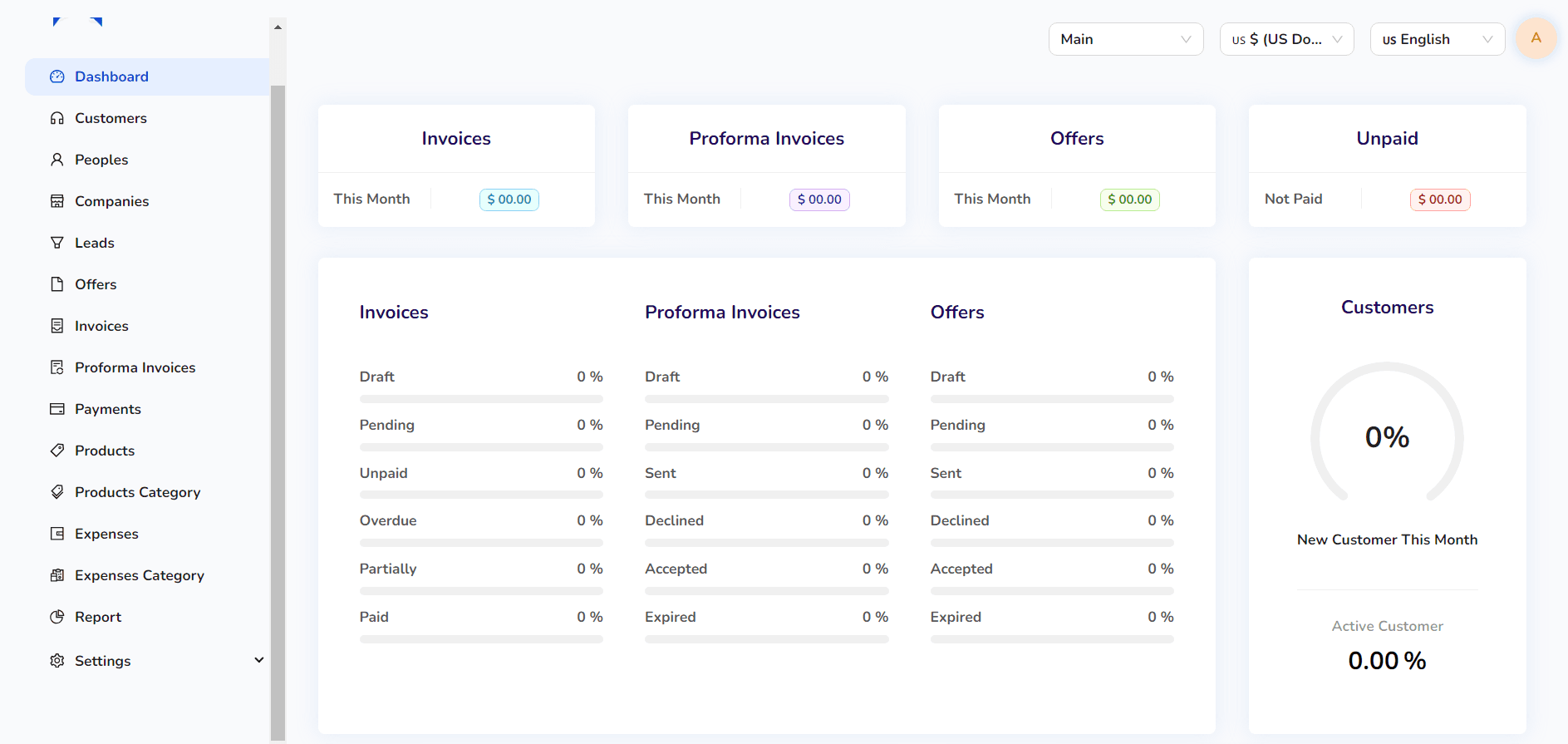Click the Dashboard gauge icon in sidebar

coord(57,76)
